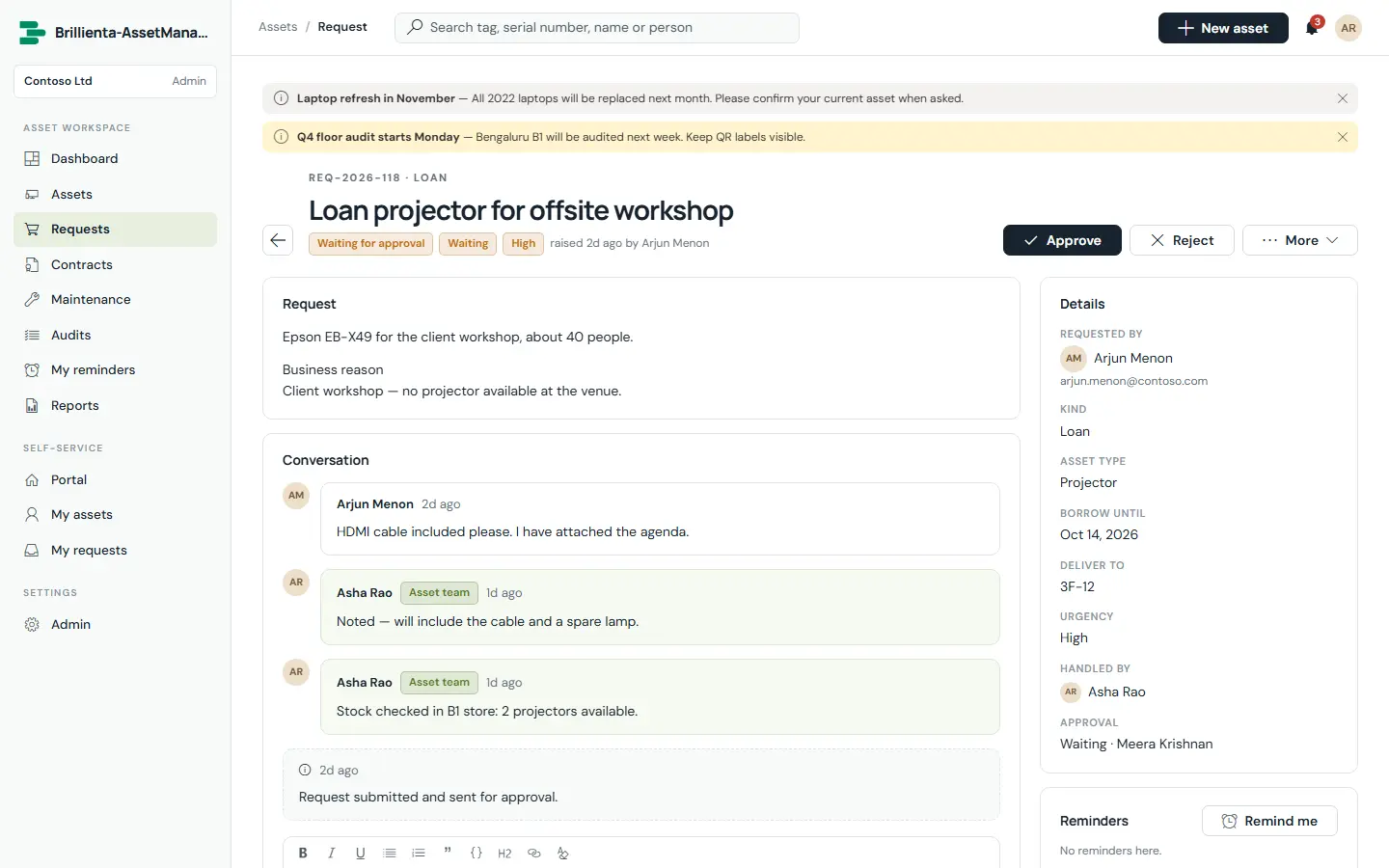Screen dimensions: 1389x868
Task: Go to Assets in the sidebar
Action: 116,194
